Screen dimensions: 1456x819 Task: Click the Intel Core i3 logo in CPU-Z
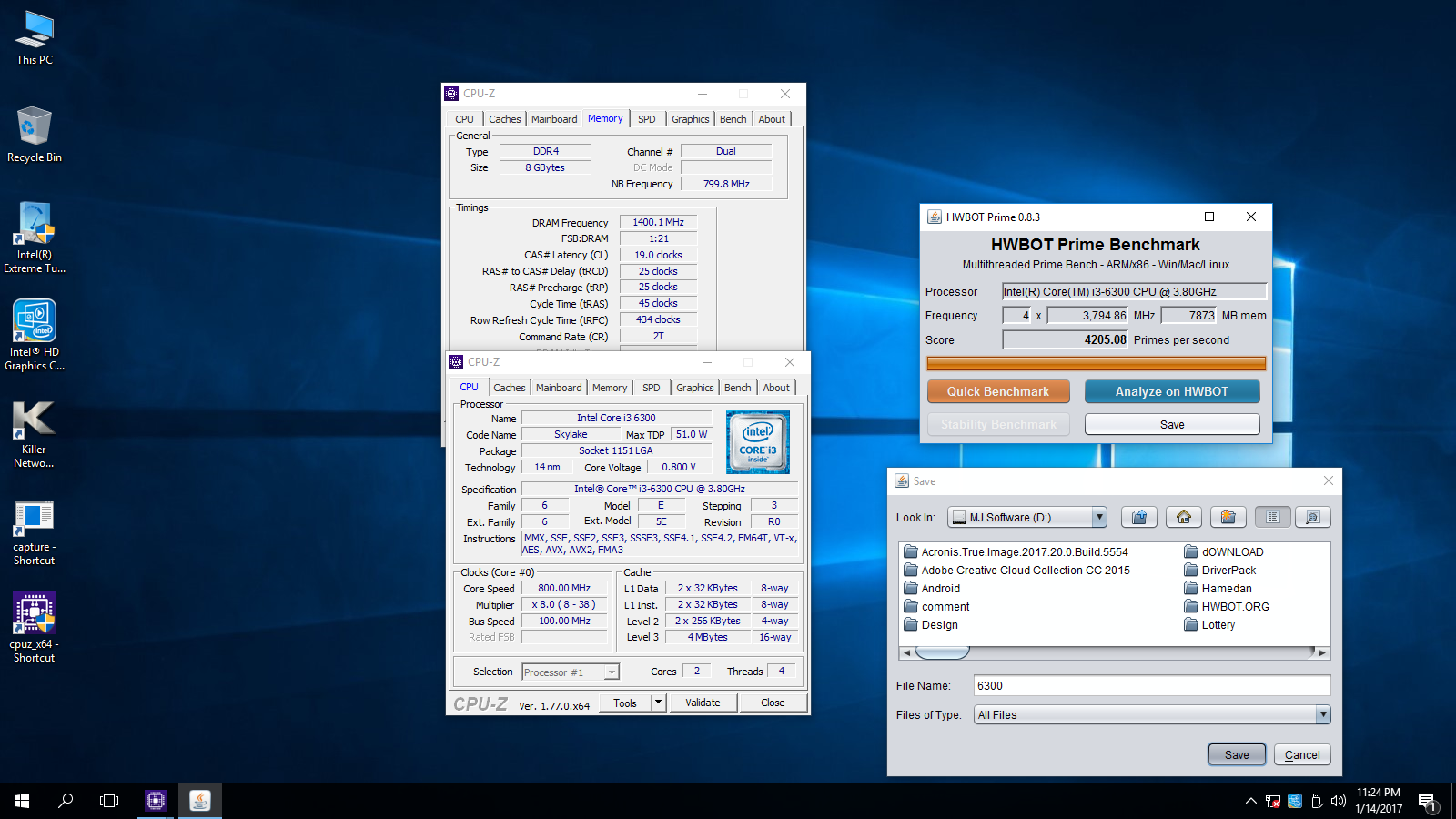tap(758, 442)
